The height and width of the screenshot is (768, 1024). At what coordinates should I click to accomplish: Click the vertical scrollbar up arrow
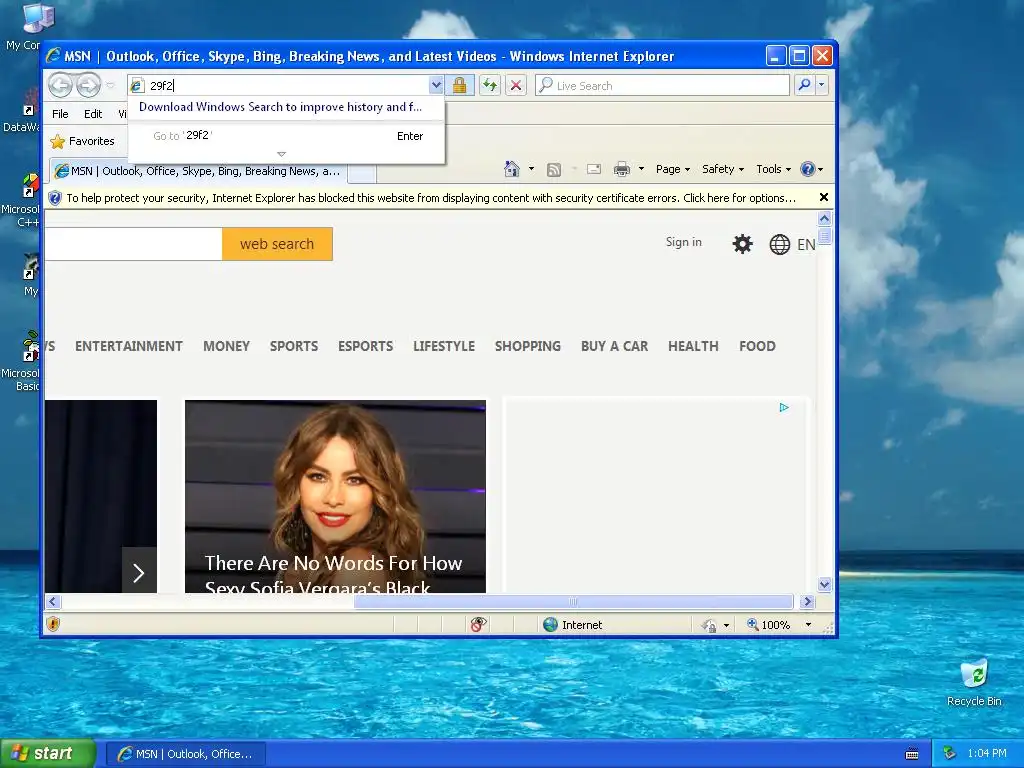(824, 218)
